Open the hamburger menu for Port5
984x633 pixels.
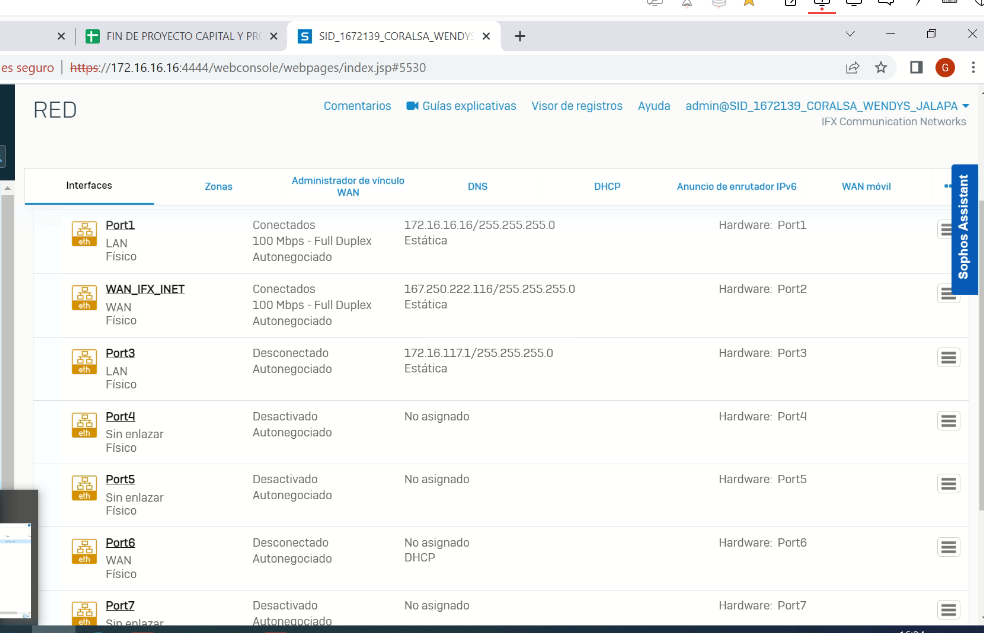pyautogui.click(x=948, y=484)
